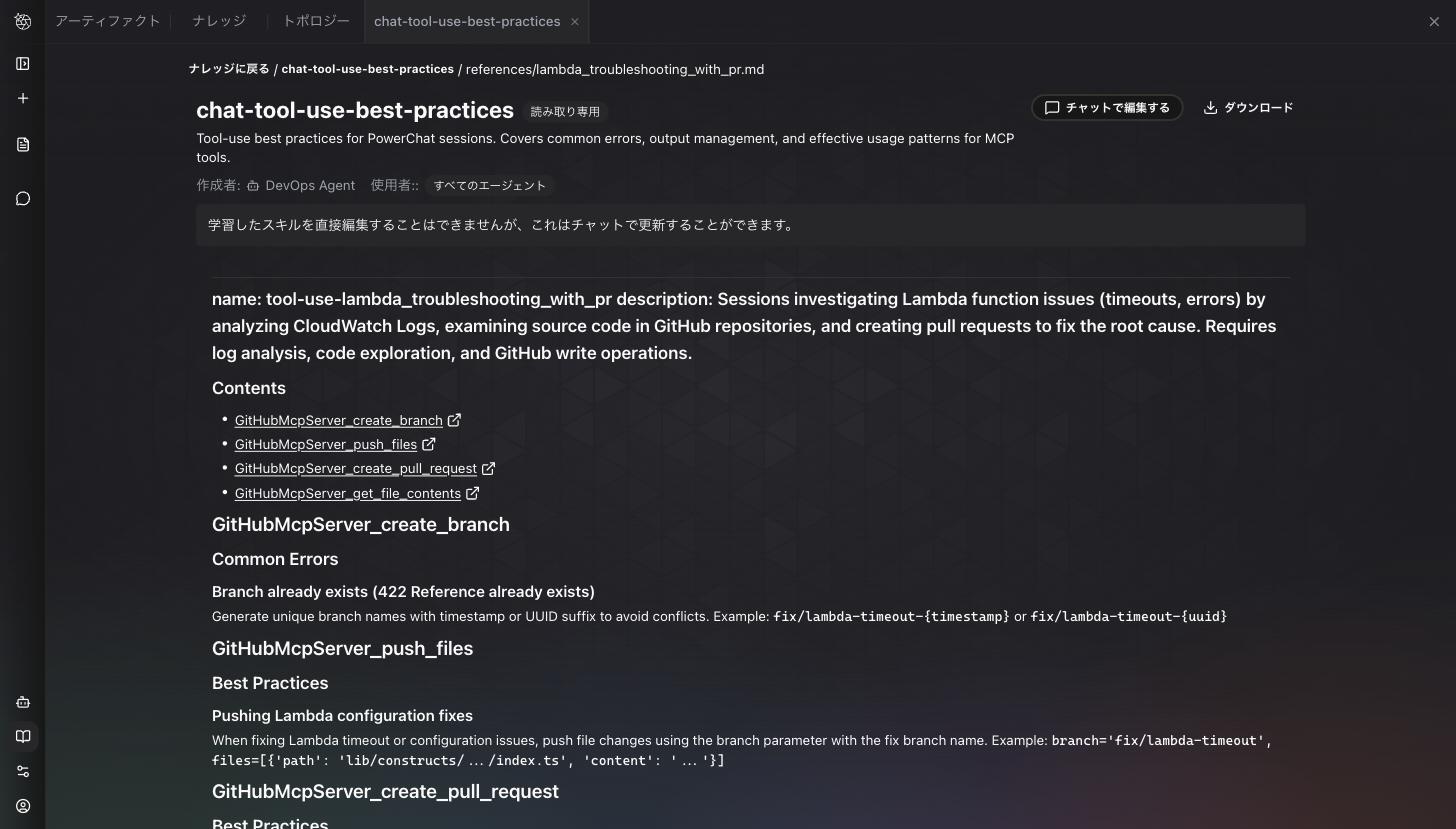Click the user profile icon in sidebar
The image size is (1456, 829).
(23, 806)
